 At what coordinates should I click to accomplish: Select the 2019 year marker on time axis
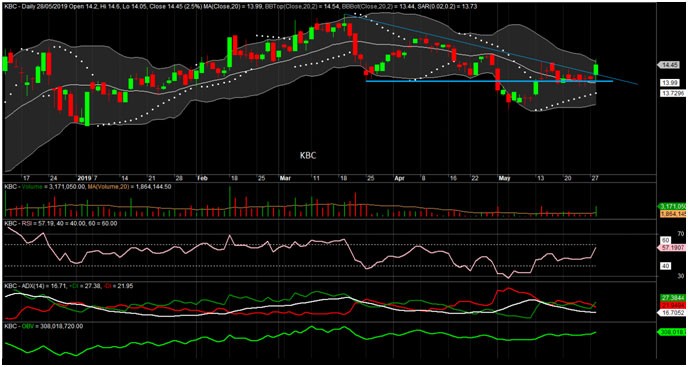click(x=83, y=179)
